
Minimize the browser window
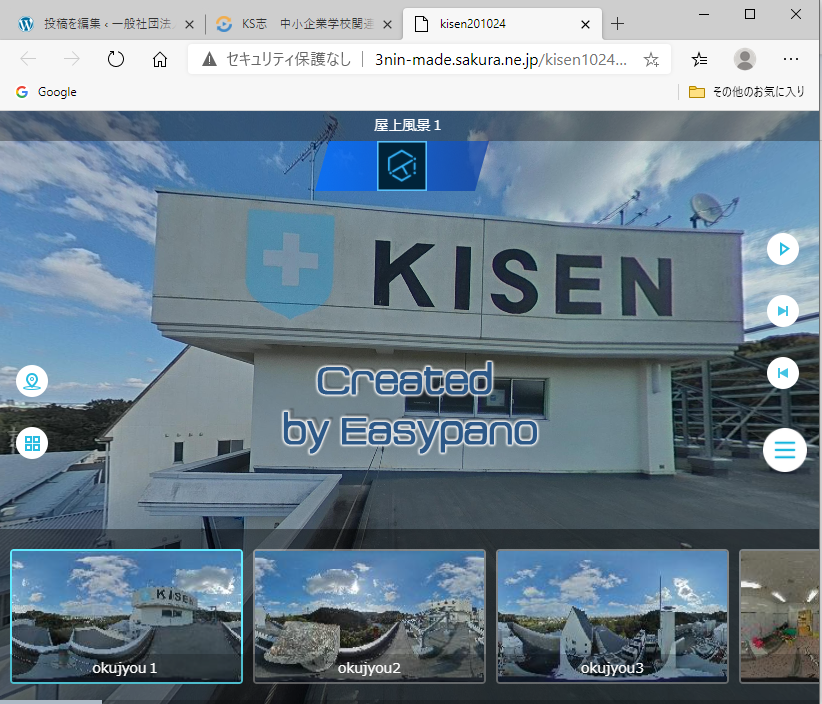pos(704,14)
